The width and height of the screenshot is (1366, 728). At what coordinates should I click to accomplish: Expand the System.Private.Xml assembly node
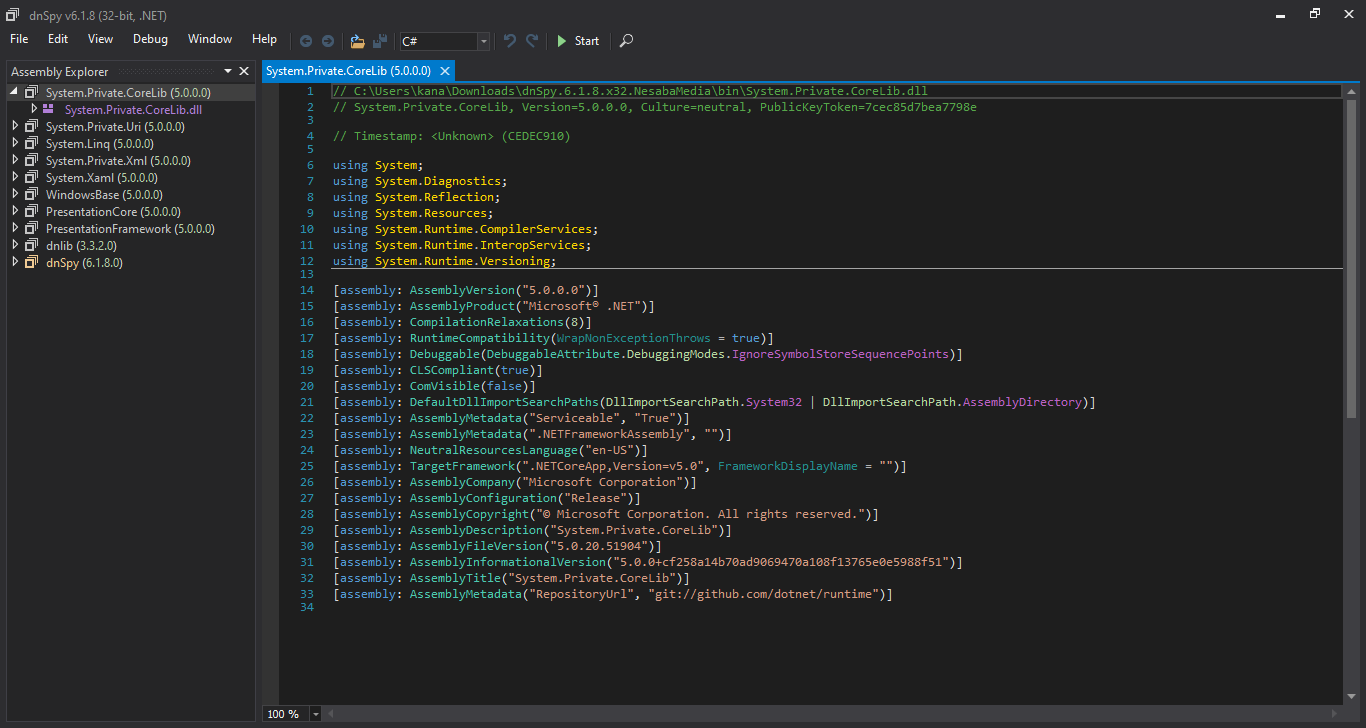[14, 161]
